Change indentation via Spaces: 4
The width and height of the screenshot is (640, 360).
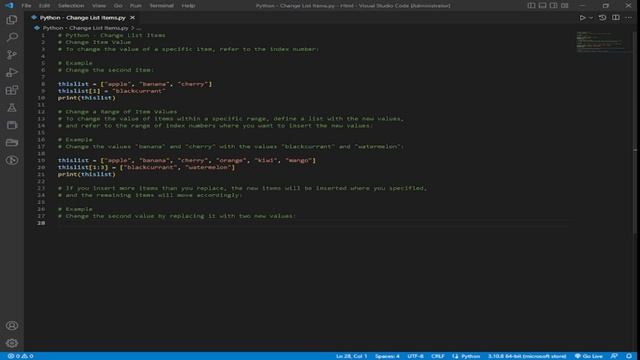tap(387, 356)
